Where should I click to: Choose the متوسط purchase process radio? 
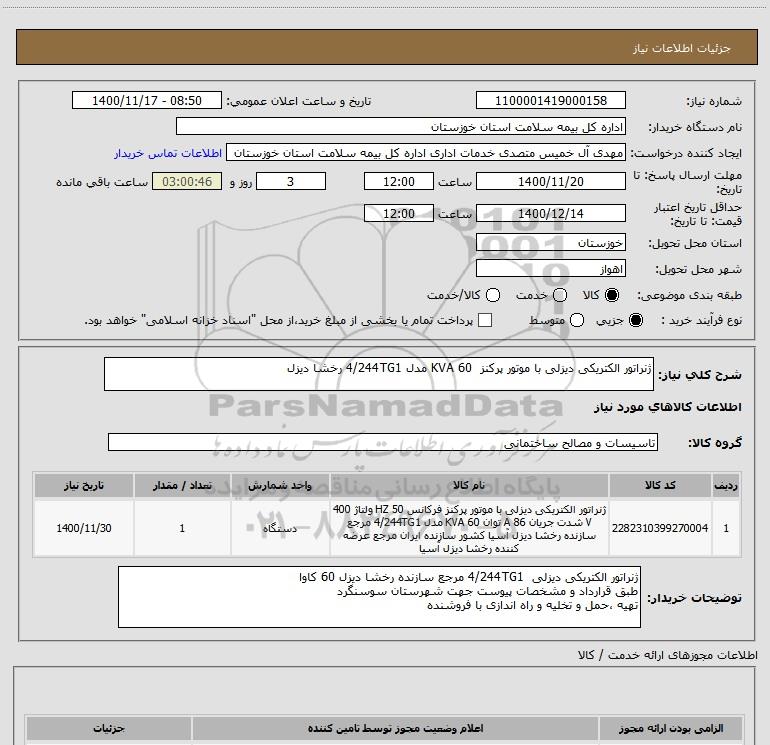click(x=577, y=320)
